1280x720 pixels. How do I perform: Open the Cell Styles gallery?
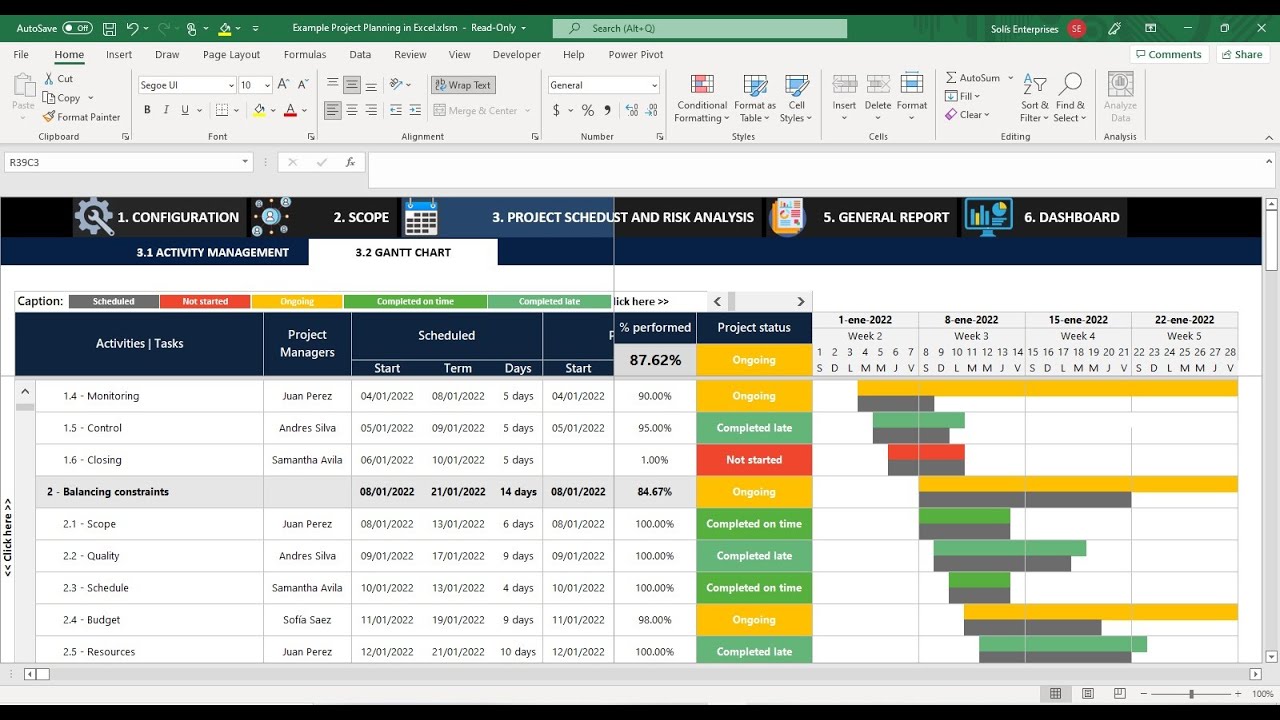796,98
